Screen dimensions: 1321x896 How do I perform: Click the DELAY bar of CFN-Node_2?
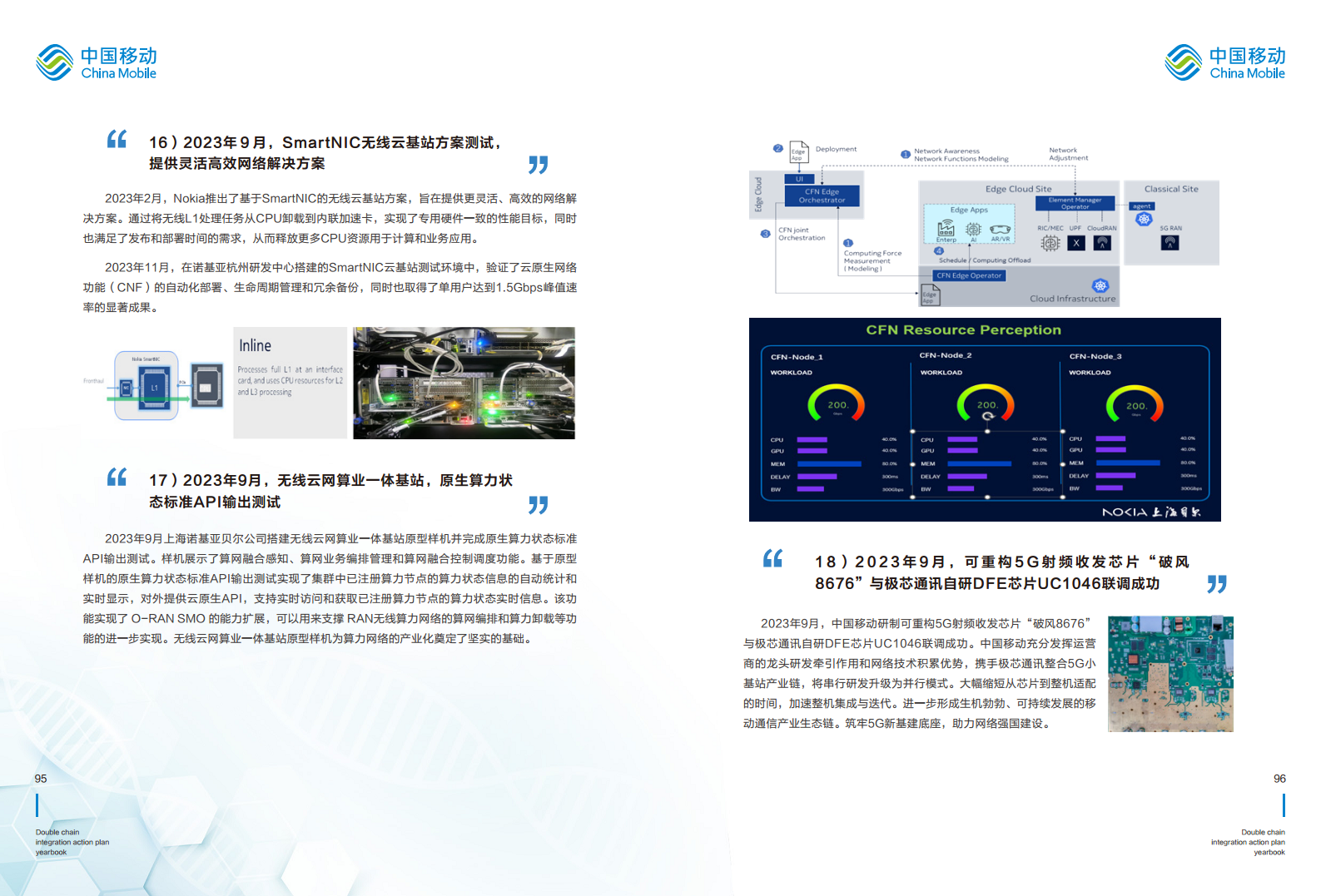pos(966,477)
